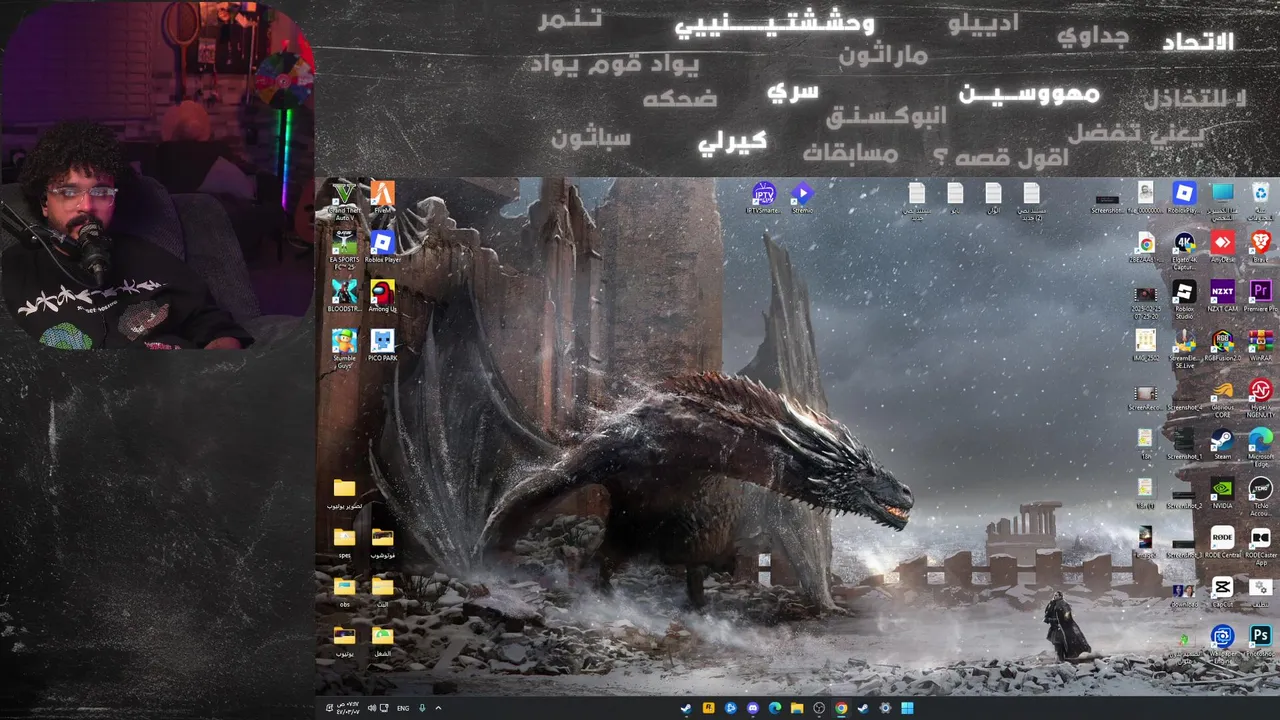This screenshot has height=720, width=1280.
Task: Expand the hidden system tray icons chevron
Action: (438, 708)
